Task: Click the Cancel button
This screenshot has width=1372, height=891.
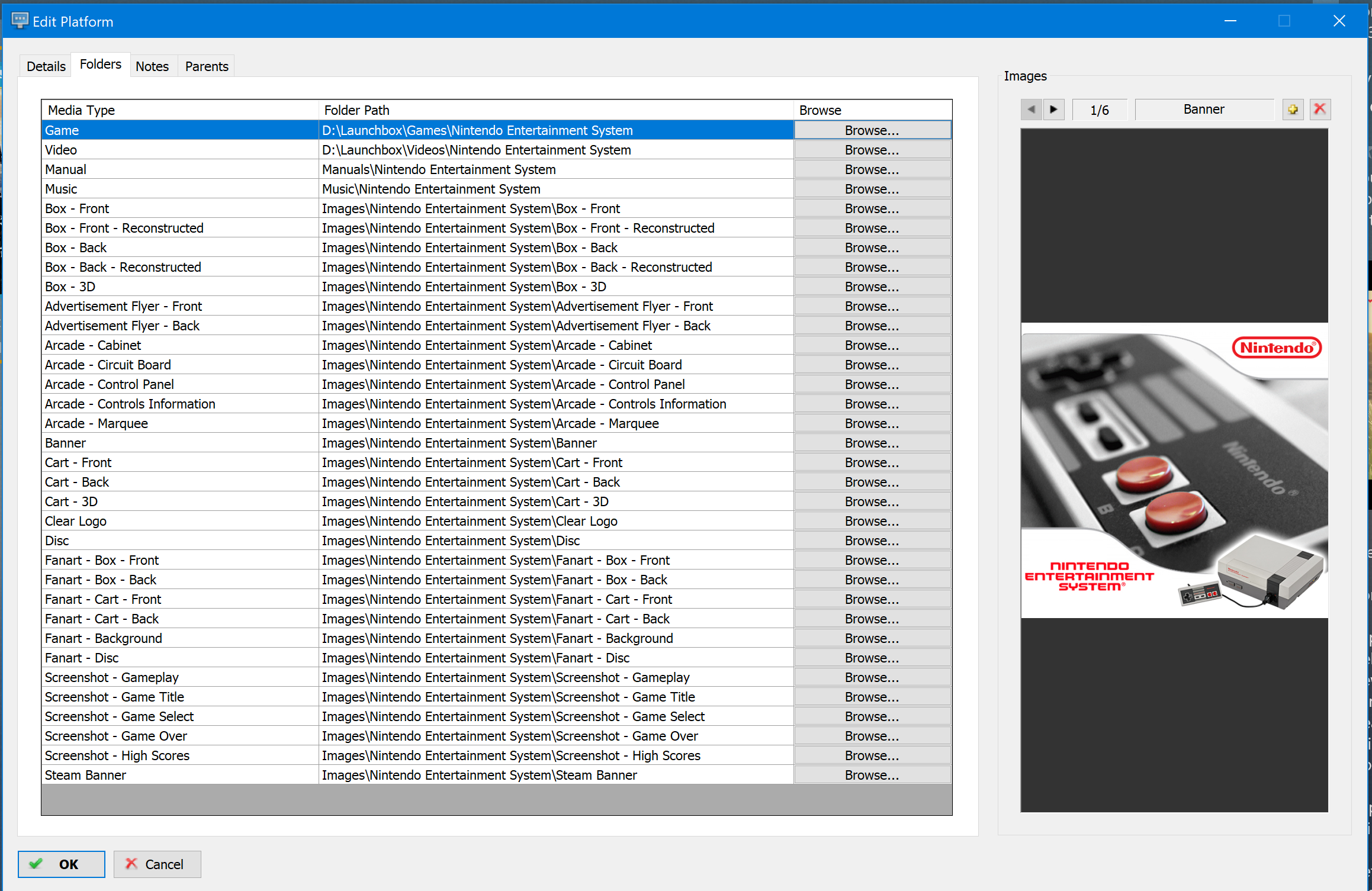Action: [157, 864]
